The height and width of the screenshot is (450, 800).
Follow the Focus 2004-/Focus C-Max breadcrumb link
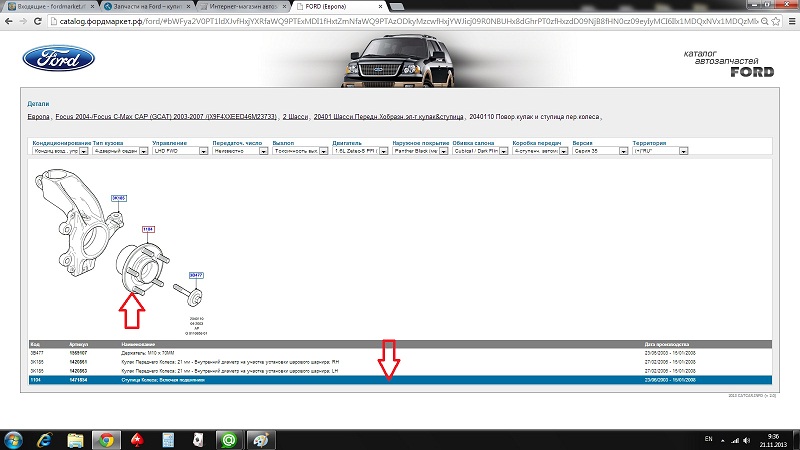(166, 117)
